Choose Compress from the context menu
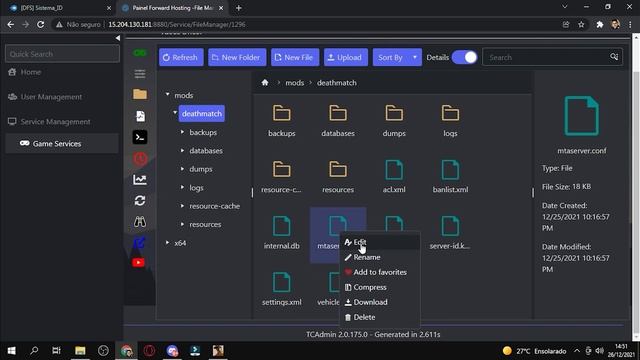 (x=380, y=287)
